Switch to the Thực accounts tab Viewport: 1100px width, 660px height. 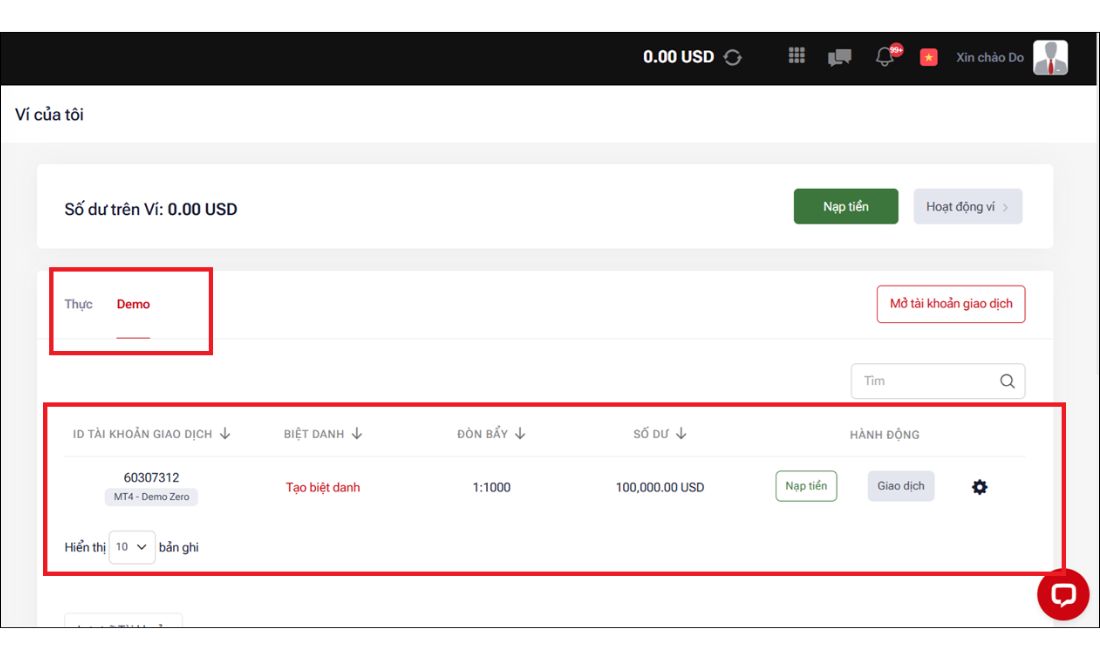point(79,304)
